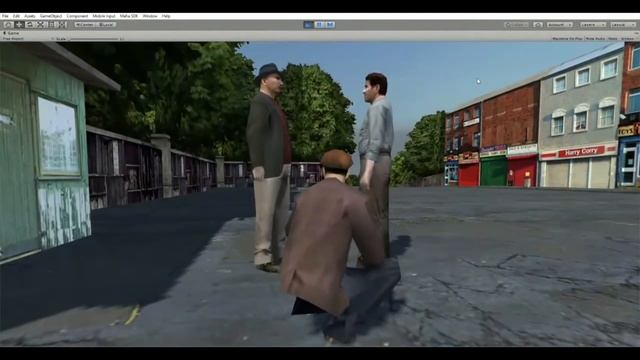The image size is (640, 360).
Task: Open the Layers dropdown
Action: 593,25
